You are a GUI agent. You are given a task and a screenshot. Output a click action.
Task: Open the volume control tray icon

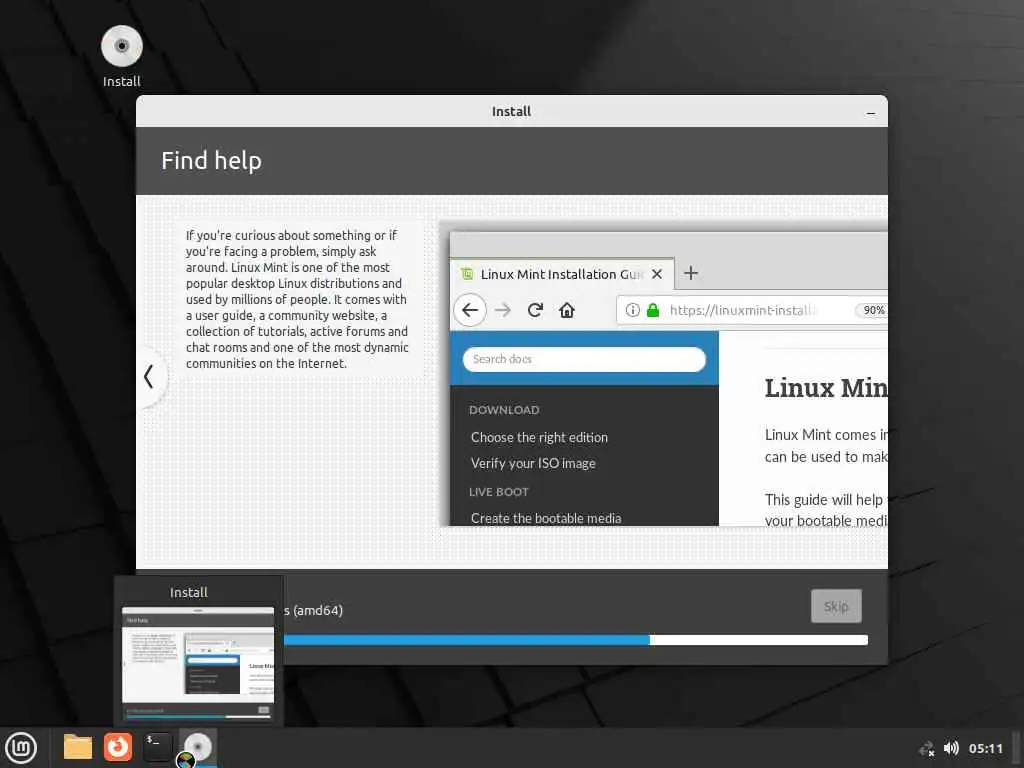click(952, 748)
